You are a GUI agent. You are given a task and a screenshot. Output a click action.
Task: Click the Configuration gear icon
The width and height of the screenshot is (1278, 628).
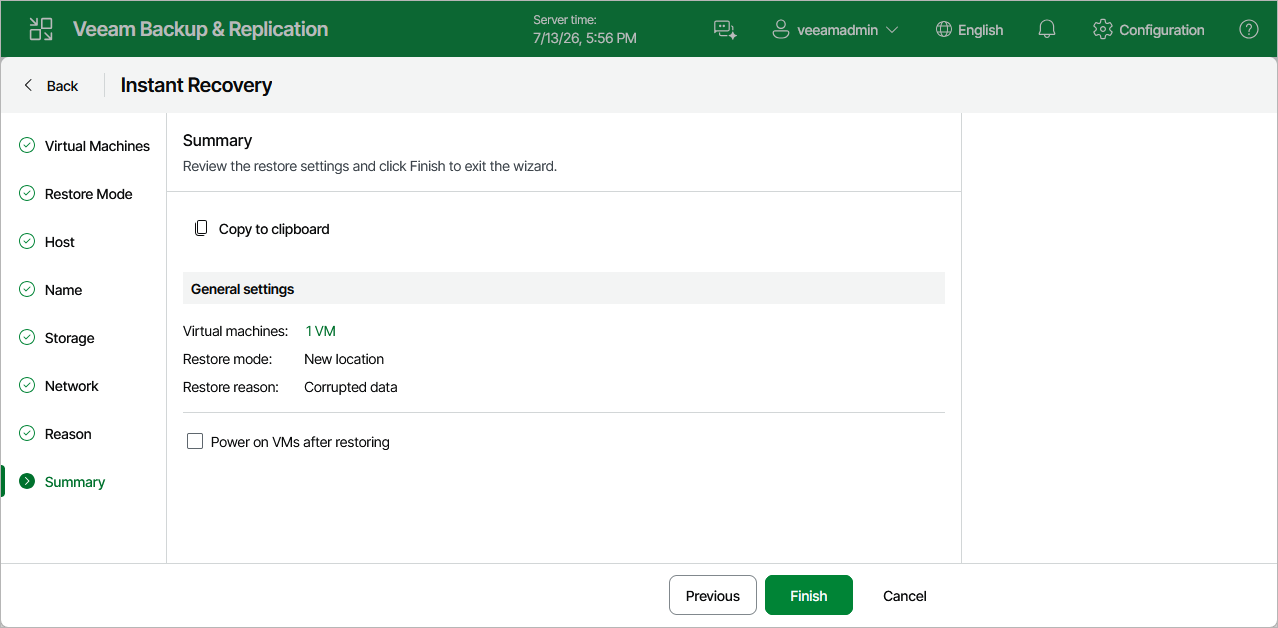click(x=1103, y=29)
